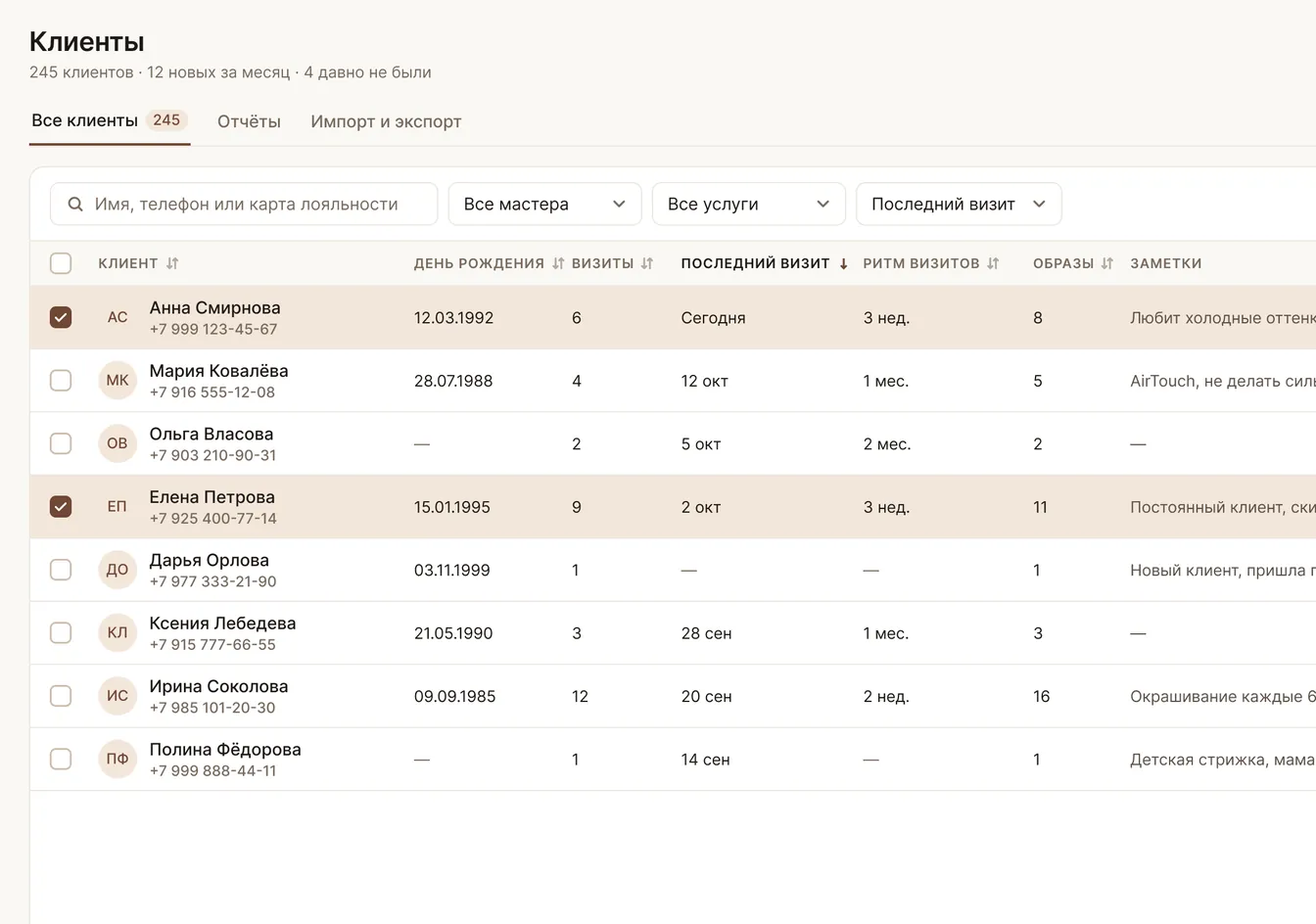Click the search magnifier icon
The height and width of the screenshot is (924, 1316).
(x=75, y=205)
